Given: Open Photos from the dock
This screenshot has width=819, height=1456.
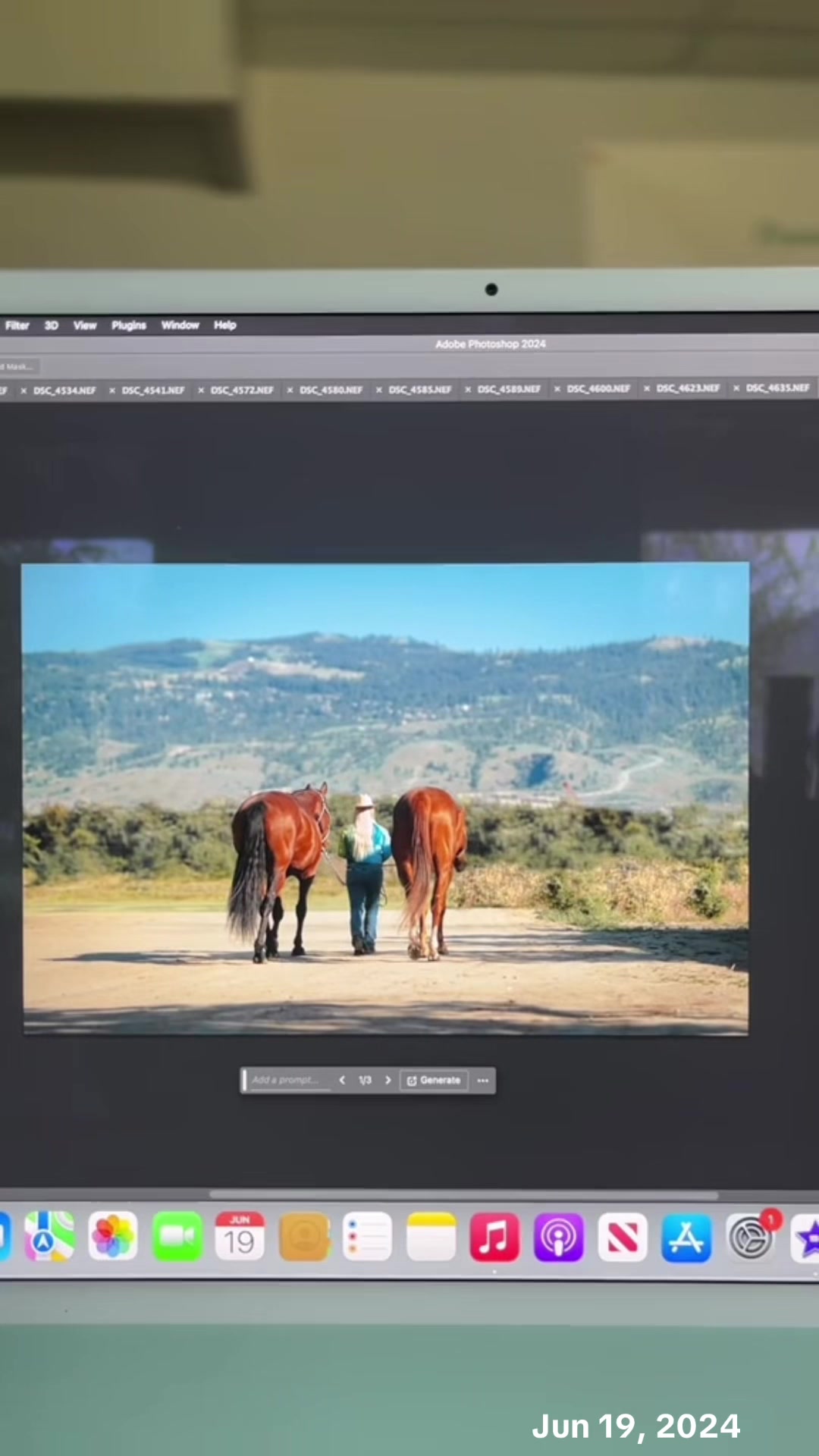Looking at the screenshot, I should point(113,1237).
